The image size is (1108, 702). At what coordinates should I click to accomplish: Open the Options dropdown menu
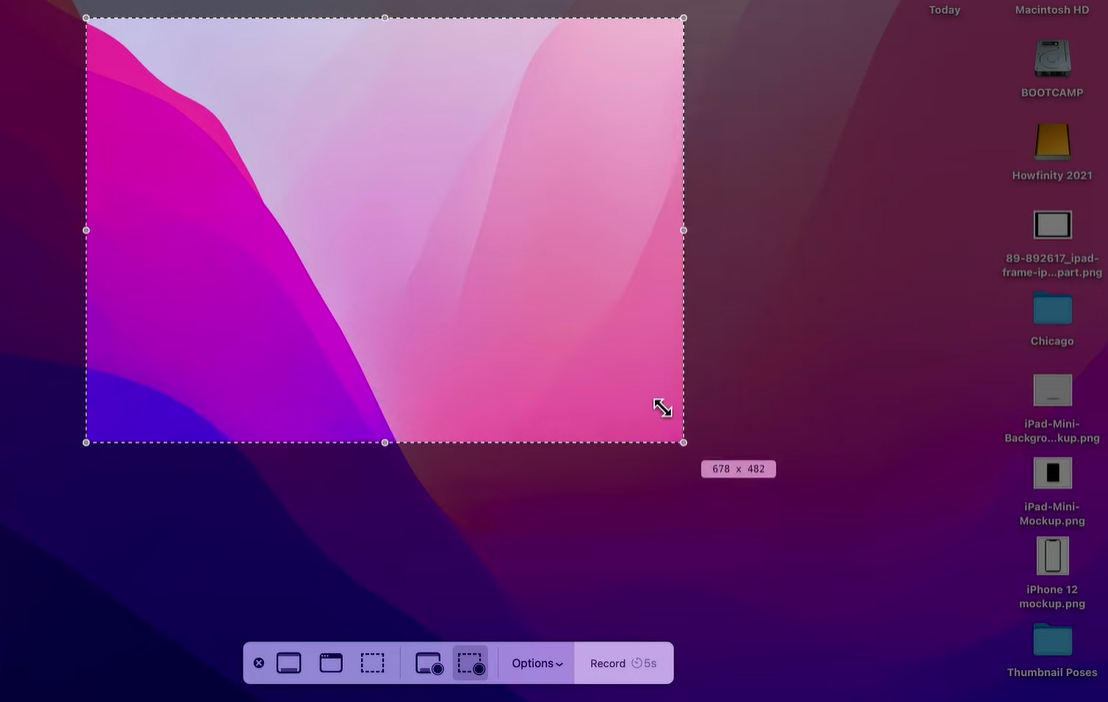pyautogui.click(x=537, y=663)
